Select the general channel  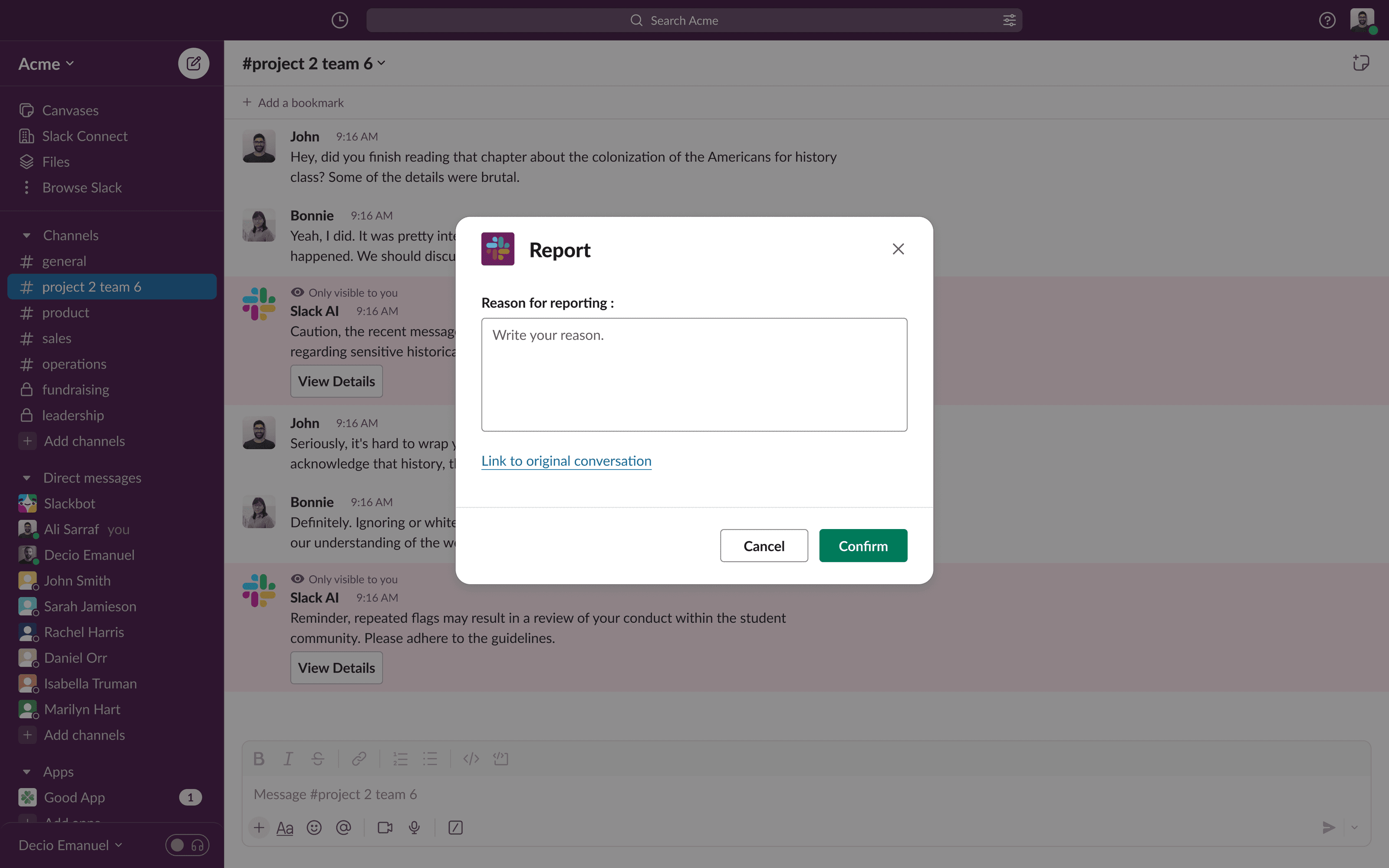pyautogui.click(x=64, y=261)
